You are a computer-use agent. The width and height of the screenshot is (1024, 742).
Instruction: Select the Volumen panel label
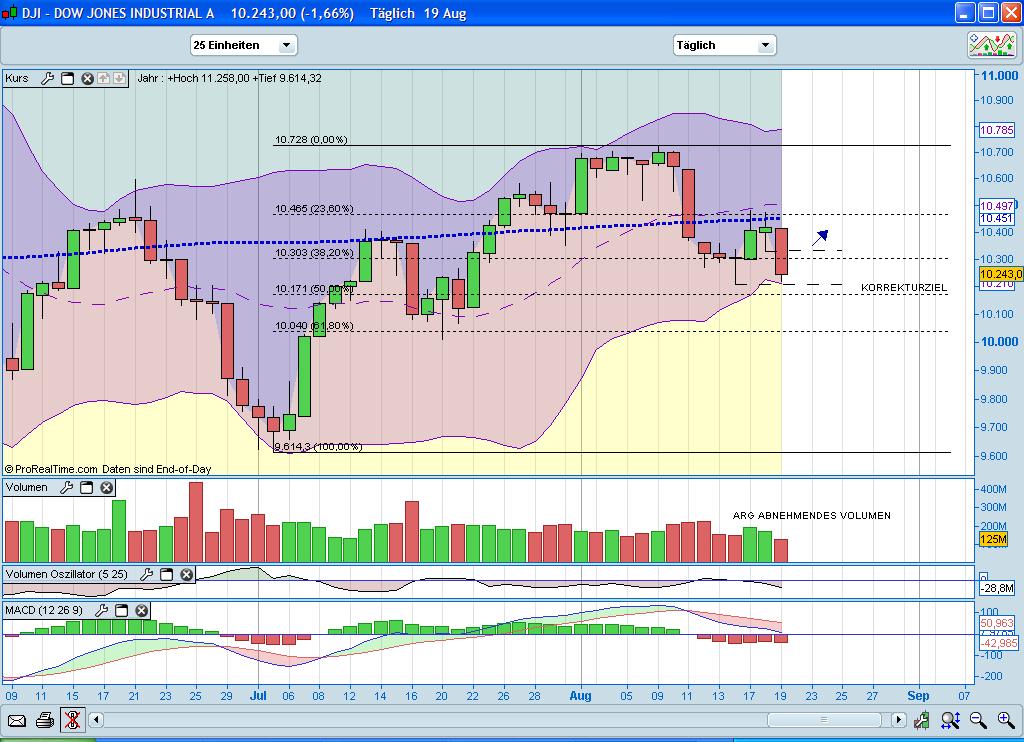27,487
